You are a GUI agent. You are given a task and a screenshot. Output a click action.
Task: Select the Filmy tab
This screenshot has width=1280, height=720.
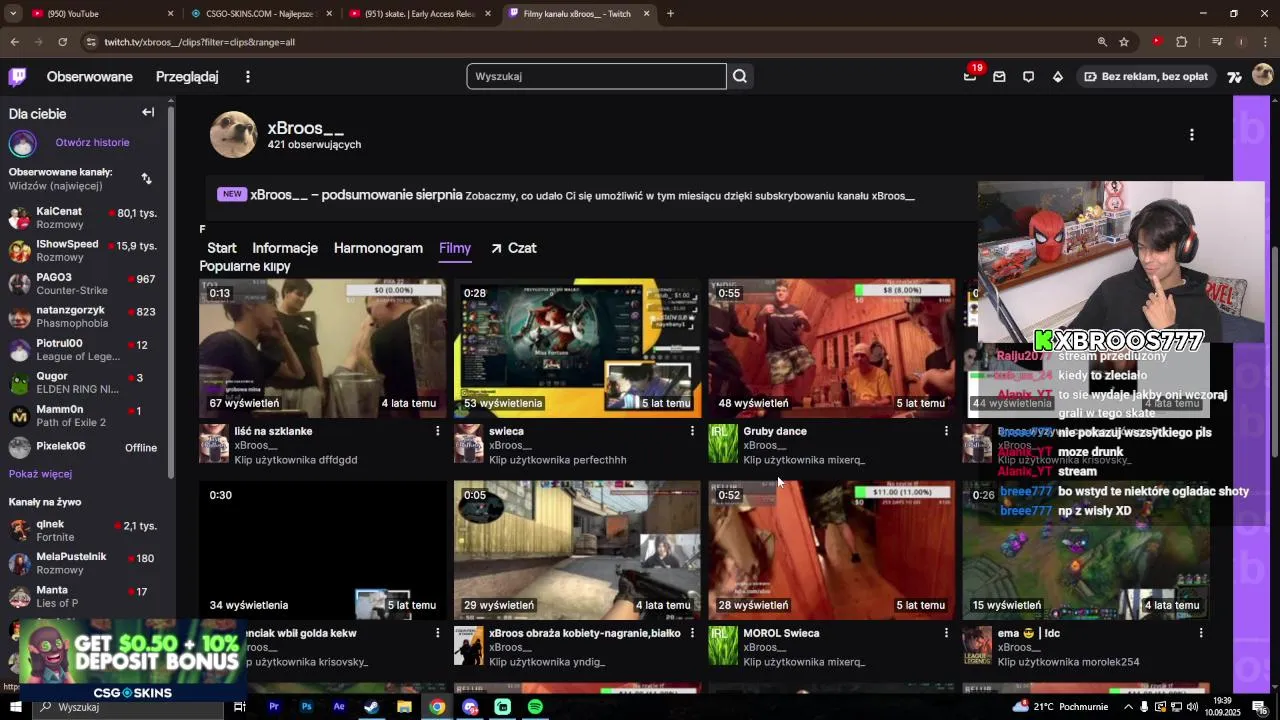click(455, 248)
